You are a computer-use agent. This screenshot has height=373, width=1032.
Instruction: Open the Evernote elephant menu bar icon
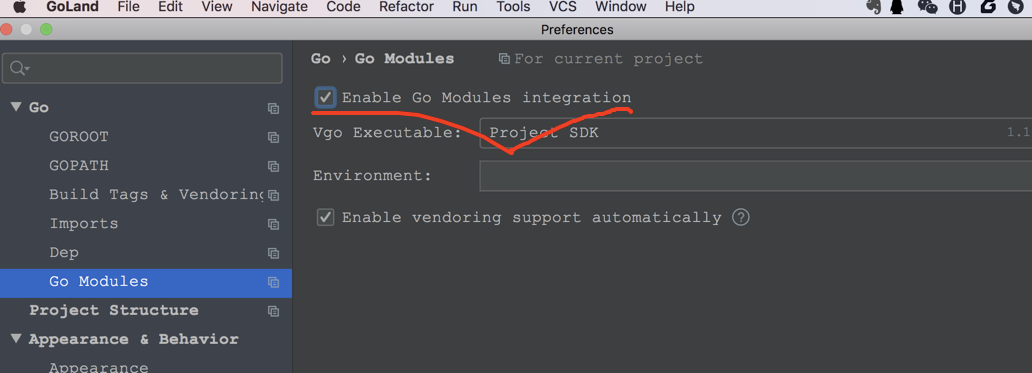coord(873,7)
